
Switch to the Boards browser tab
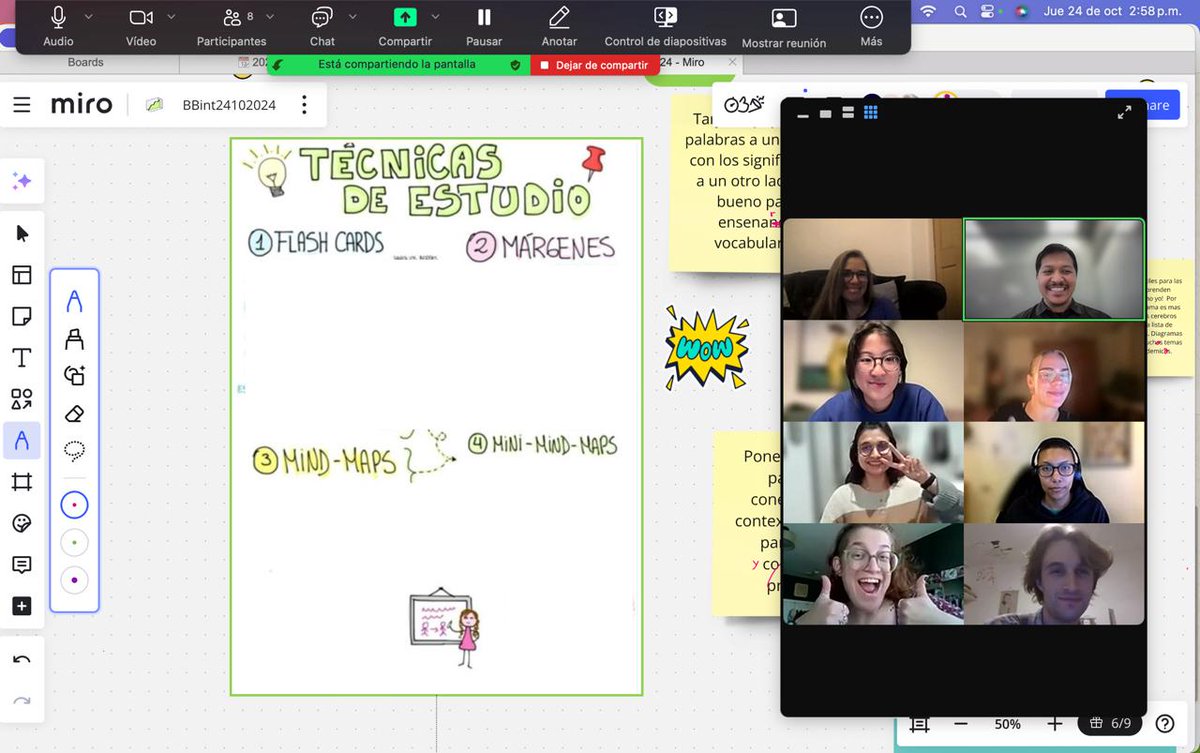click(86, 62)
